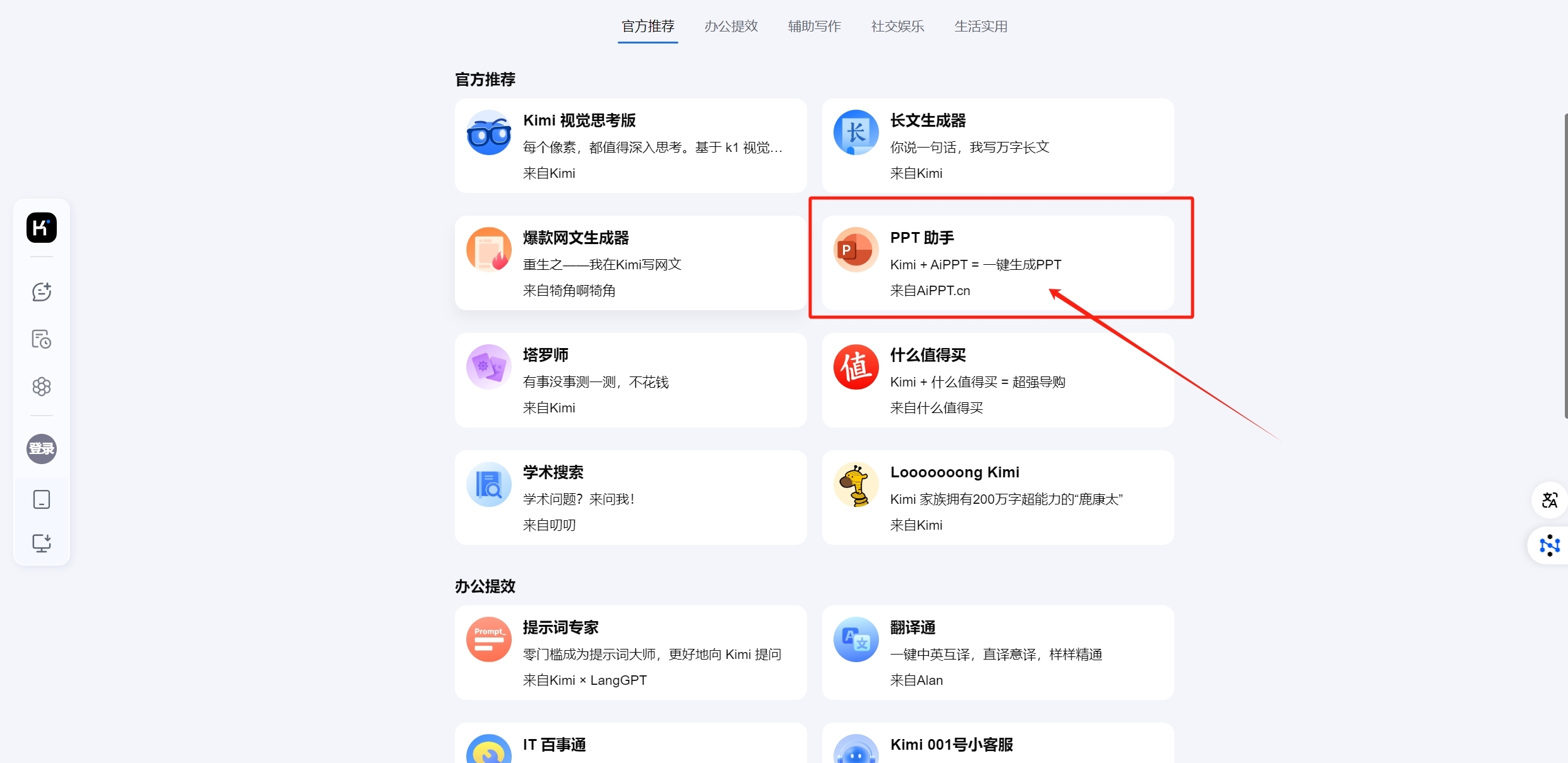The width and height of the screenshot is (1568, 763).
Task: Open the 塔罗师 title
Action: click(546, 355)
